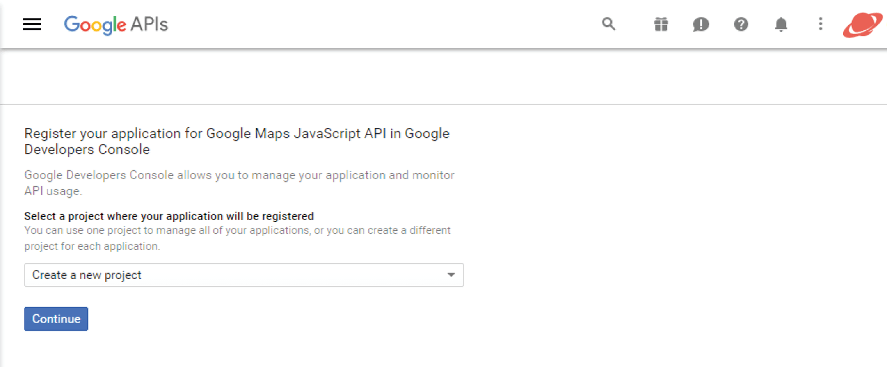
Task: Show notifications via the bell icon
Action: click(781, 24)
